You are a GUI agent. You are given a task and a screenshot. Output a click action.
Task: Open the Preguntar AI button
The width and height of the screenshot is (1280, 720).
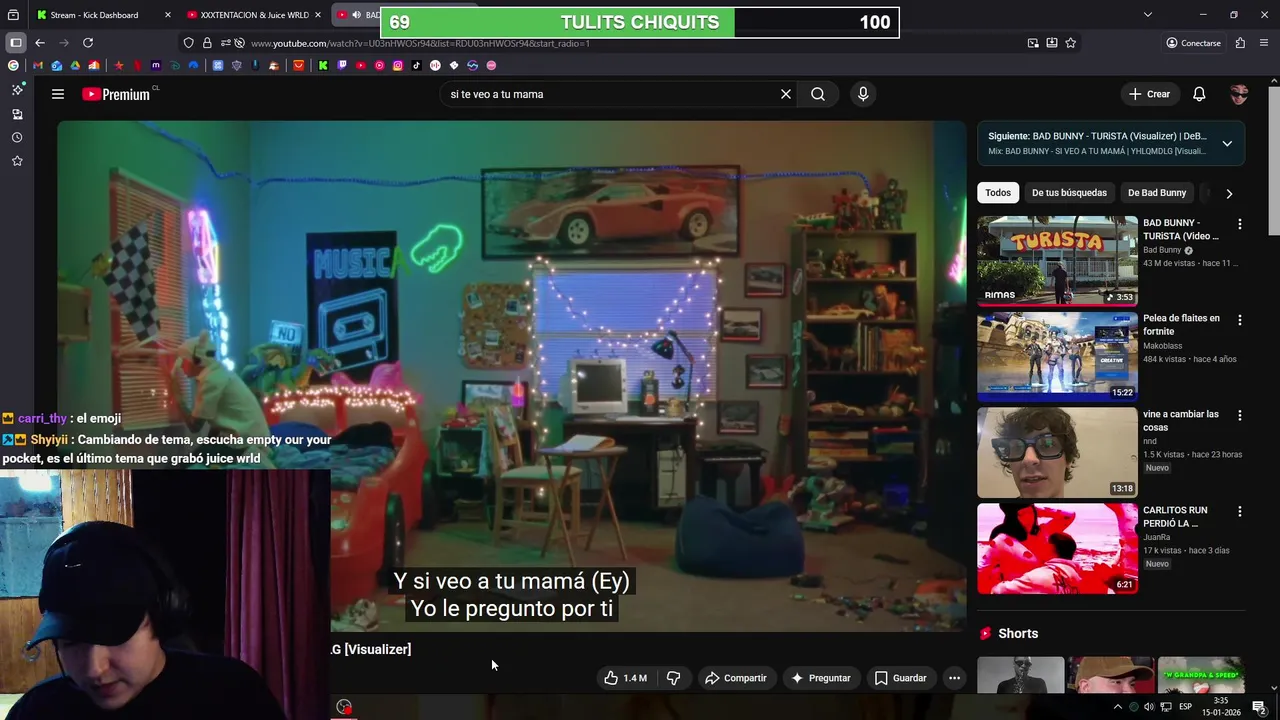pos(820,678)
